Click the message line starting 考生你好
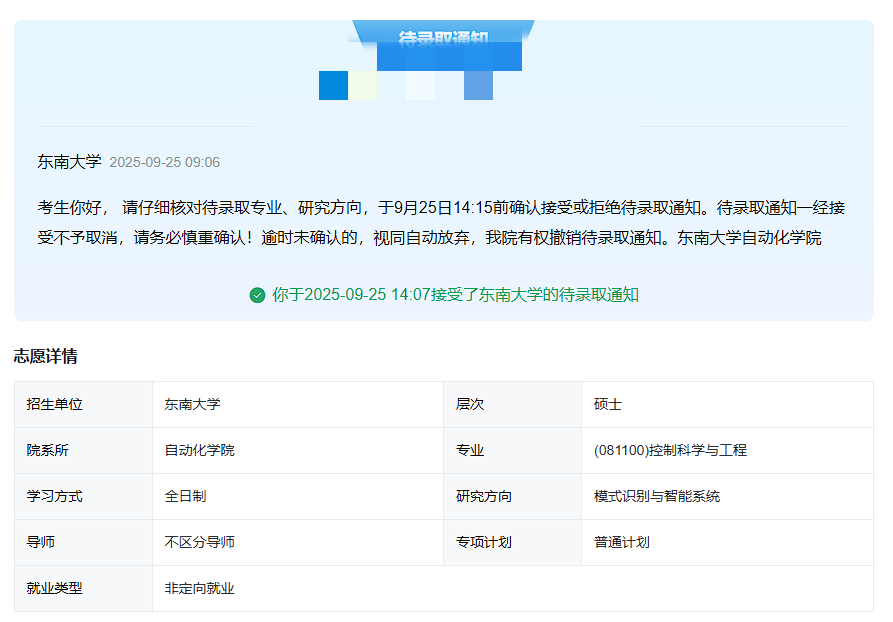This screenshot has height=622, width=893. click(x=441, y=207)
